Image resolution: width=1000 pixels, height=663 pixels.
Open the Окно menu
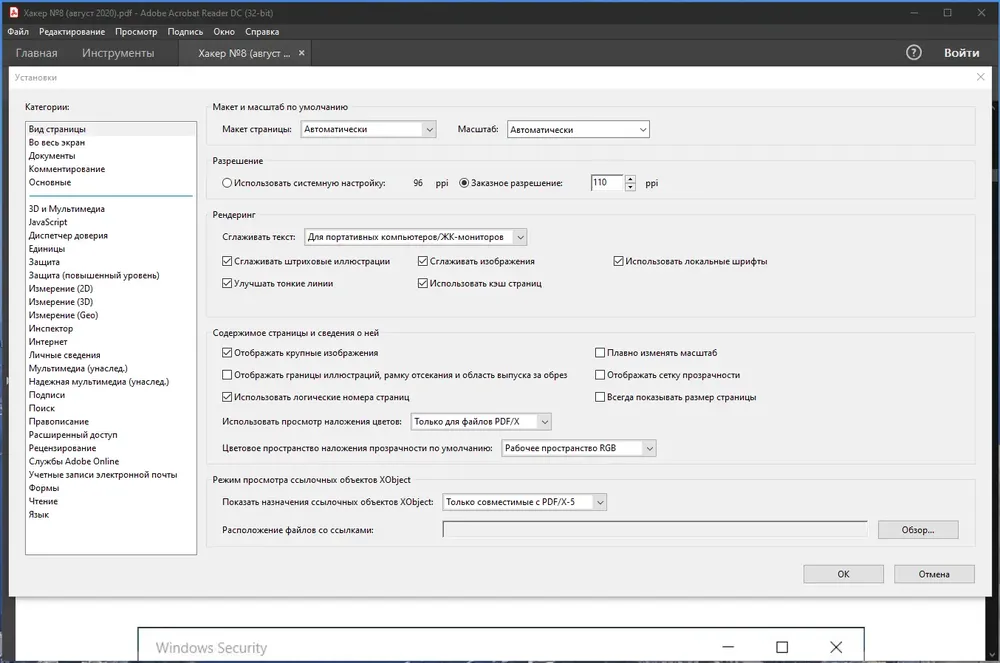(x=224, y=31)
